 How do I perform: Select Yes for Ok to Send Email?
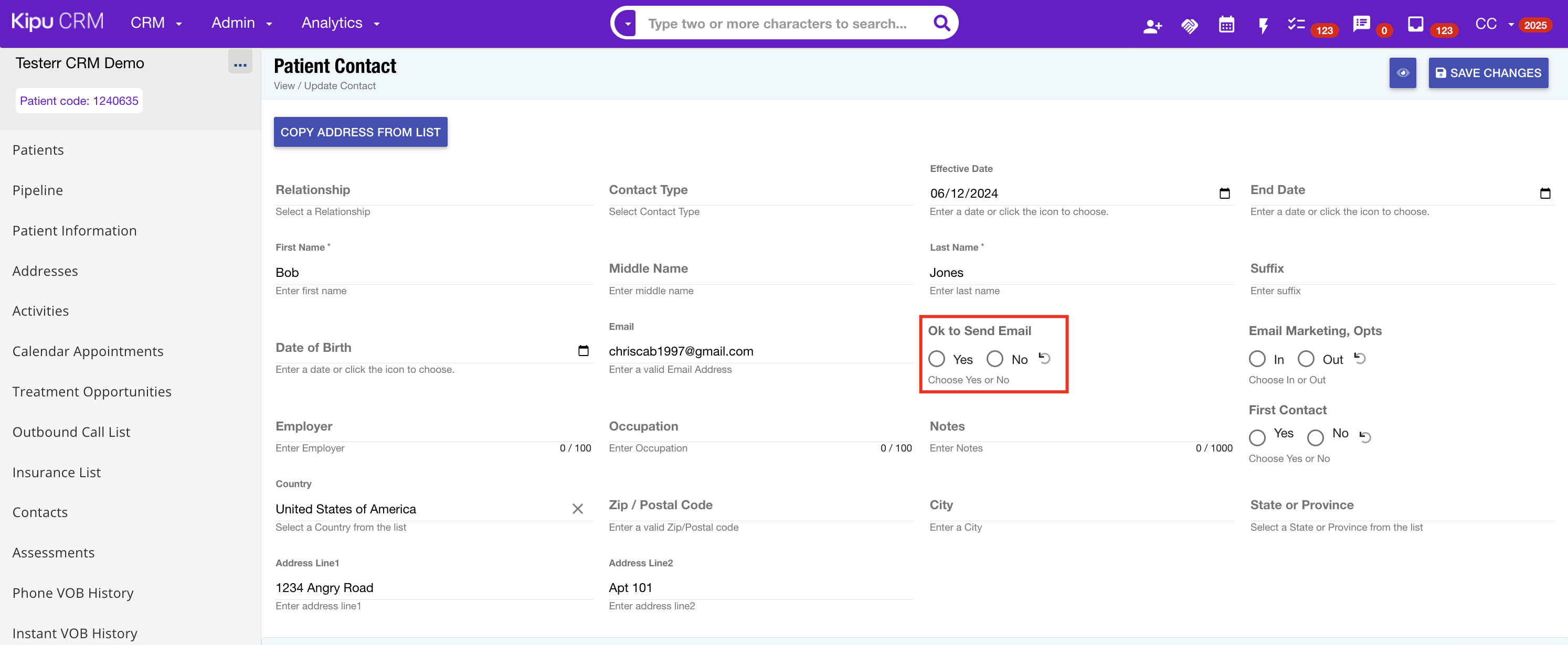click(937, 359)
